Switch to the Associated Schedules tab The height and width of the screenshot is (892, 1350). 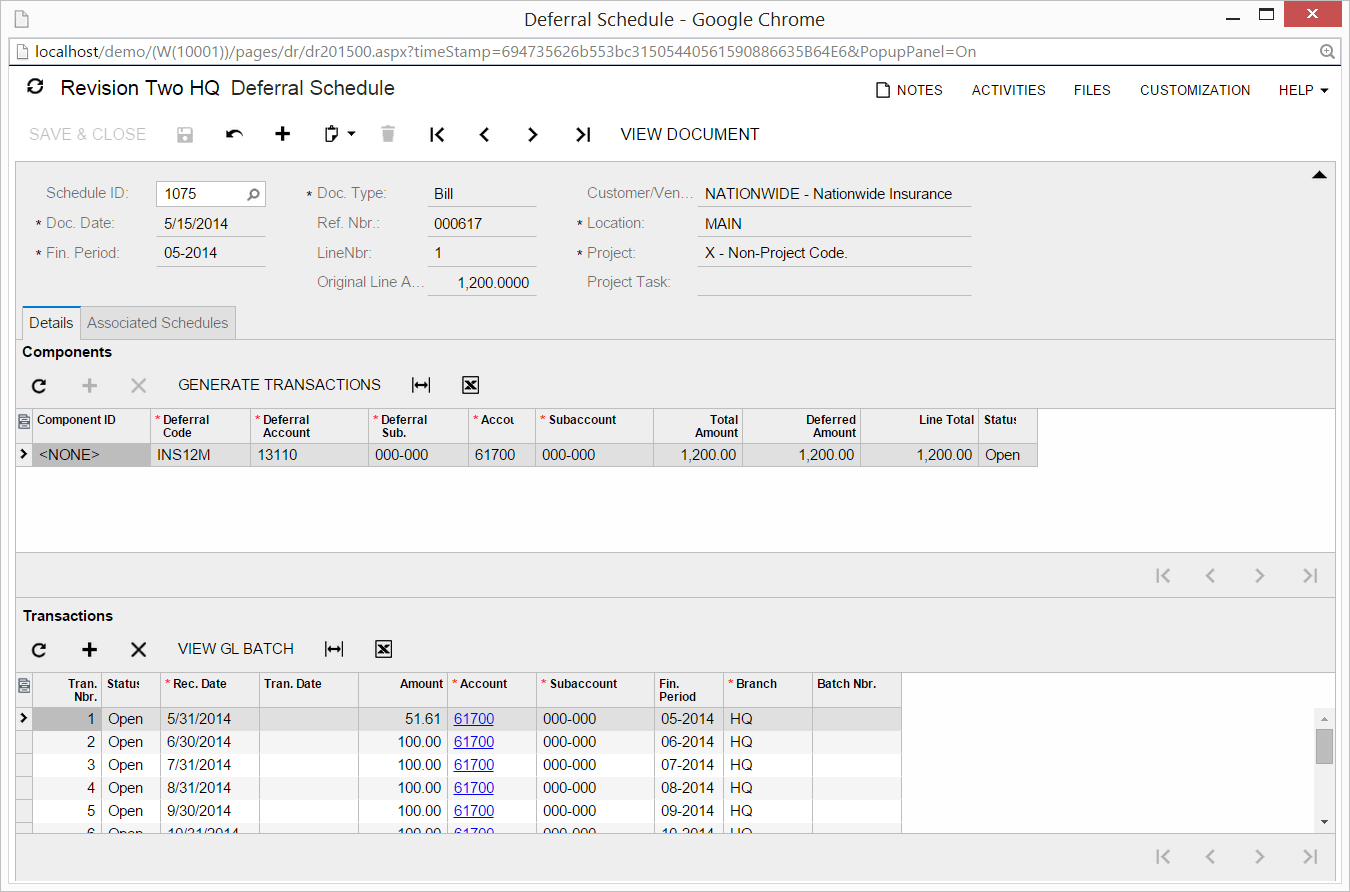pyautogui.click(x=158, y=322)
